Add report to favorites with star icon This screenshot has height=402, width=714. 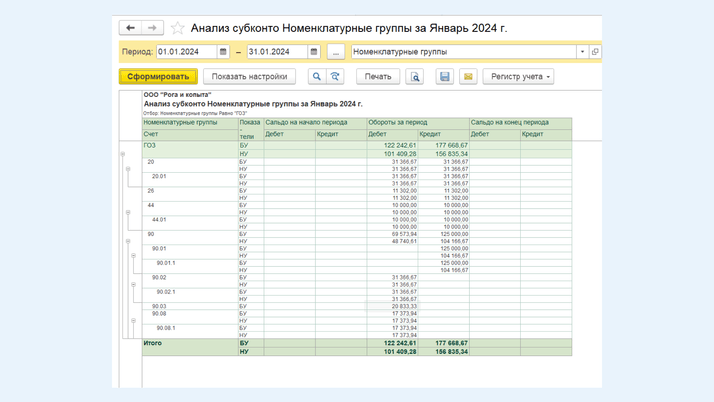[x=178, y=28]
